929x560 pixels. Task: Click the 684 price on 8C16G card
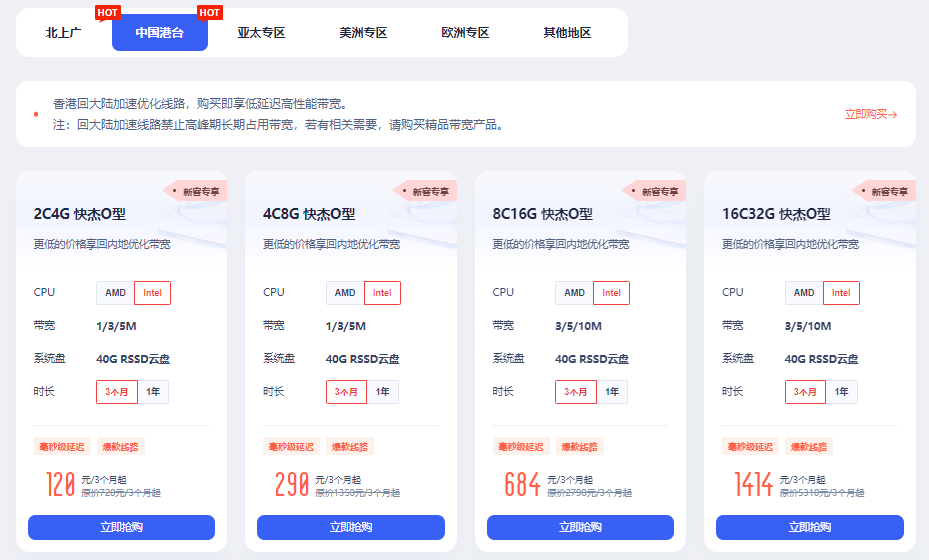click(x=522, y=484)
